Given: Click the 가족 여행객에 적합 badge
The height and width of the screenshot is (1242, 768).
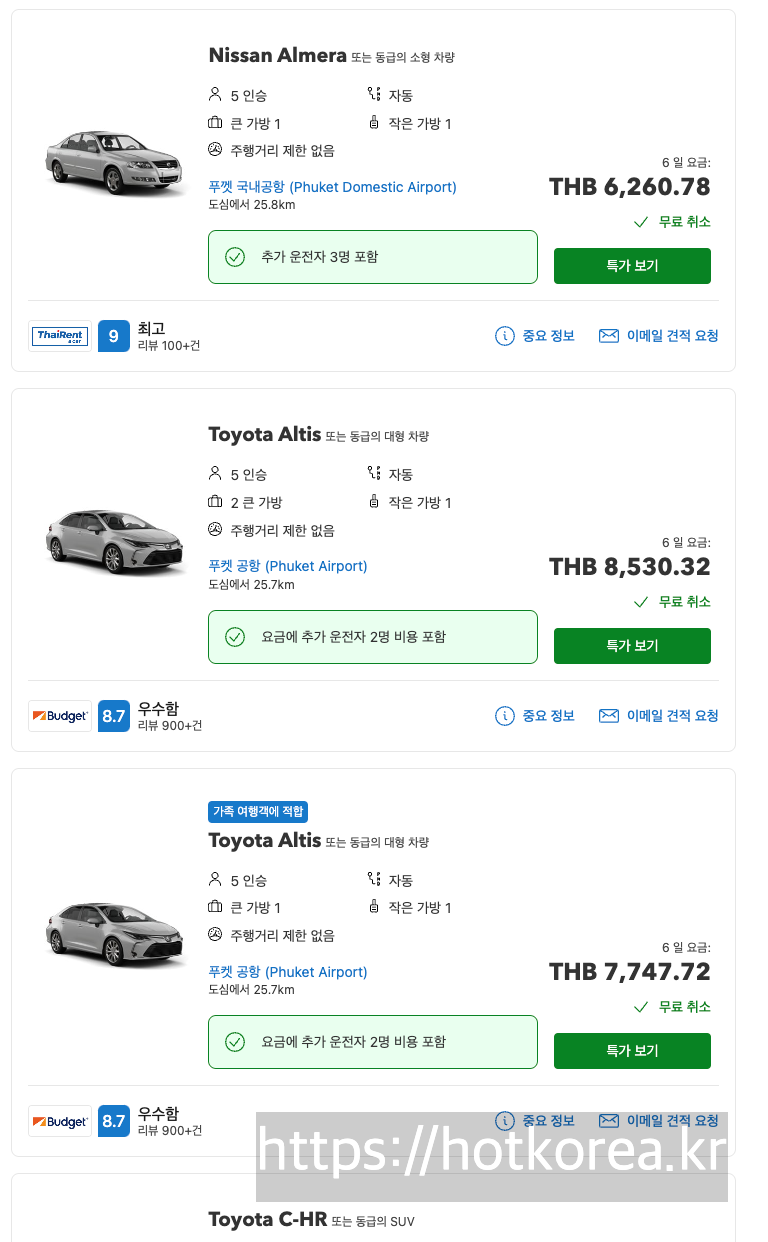Looking at the screenshot, I should (258, 811).
